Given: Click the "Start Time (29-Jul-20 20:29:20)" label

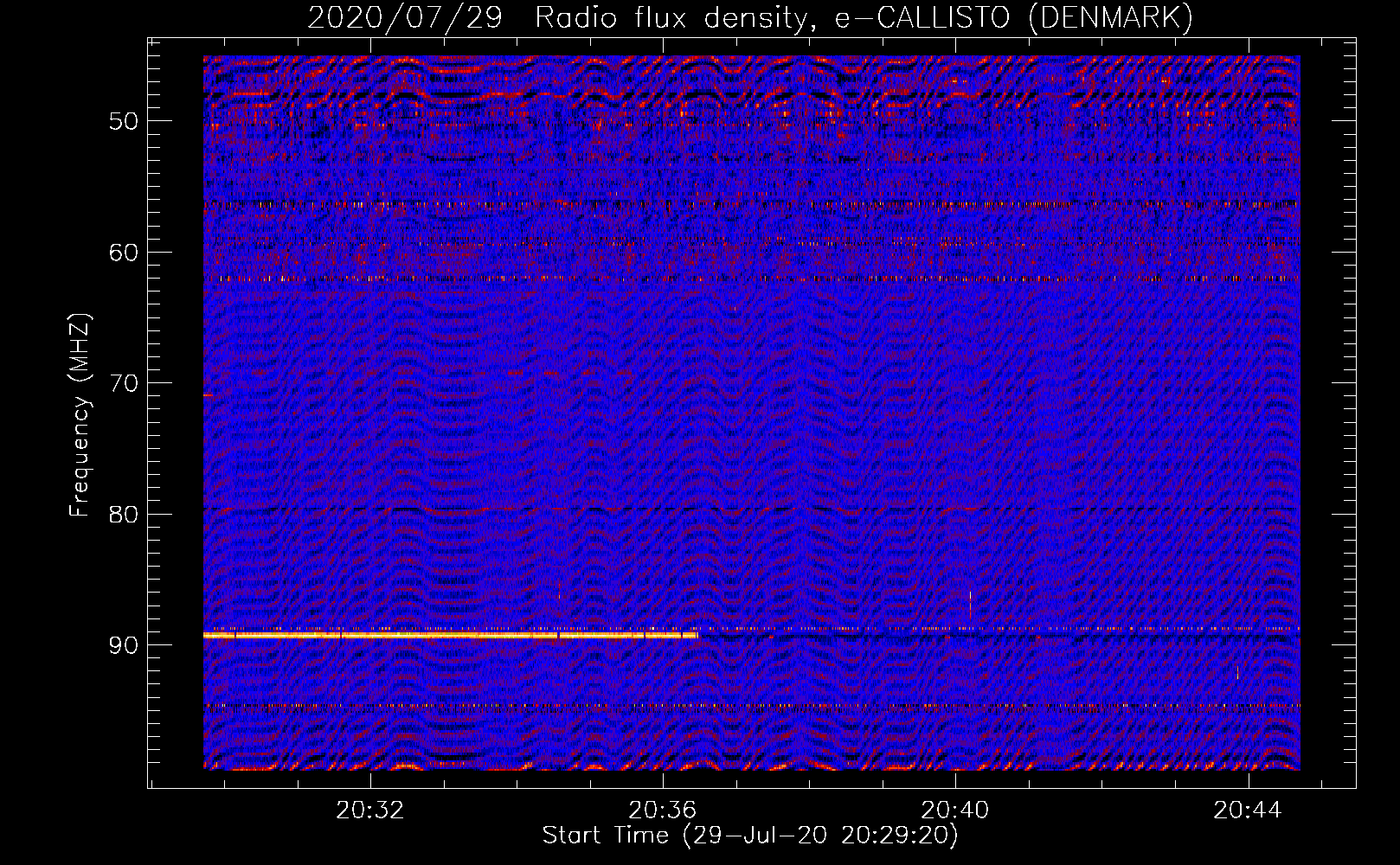Looking at the screenshot, I should [750, 836].
